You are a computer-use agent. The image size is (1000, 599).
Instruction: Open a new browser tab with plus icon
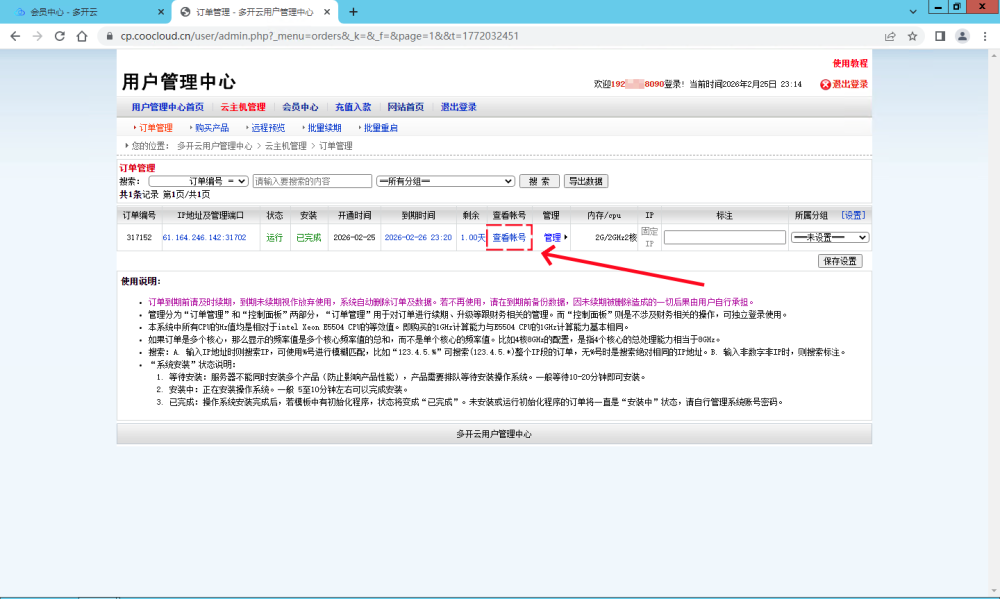pyautogui.click(x=353, y=12)
